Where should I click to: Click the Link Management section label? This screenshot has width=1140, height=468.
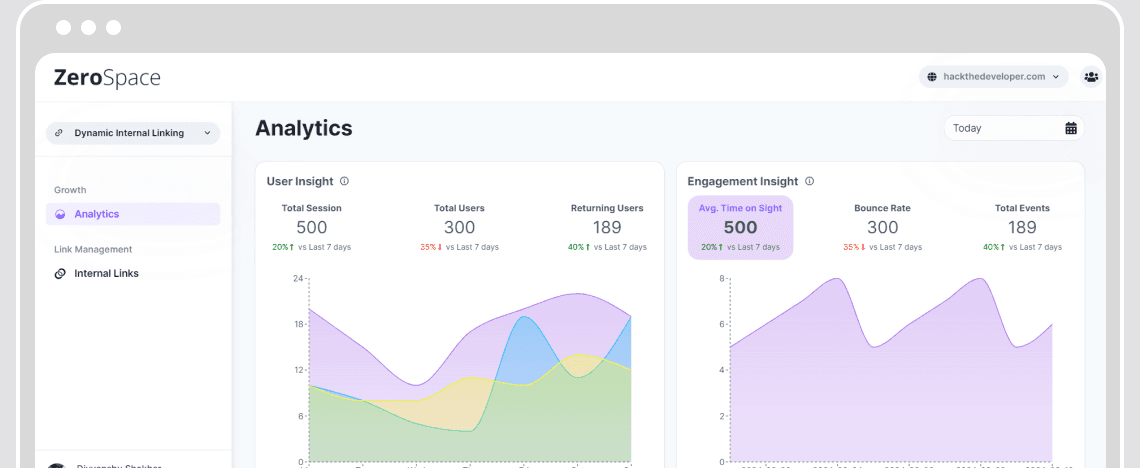pos(93,249)
